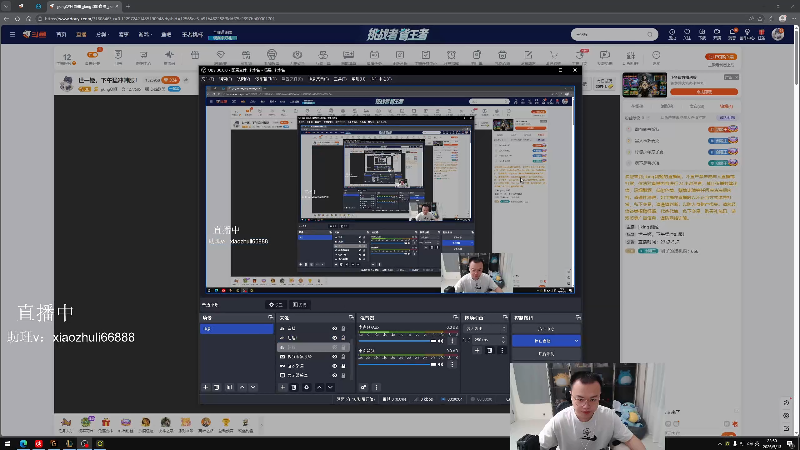Expand the scene transition type combo box

click(x=485, y=329)
